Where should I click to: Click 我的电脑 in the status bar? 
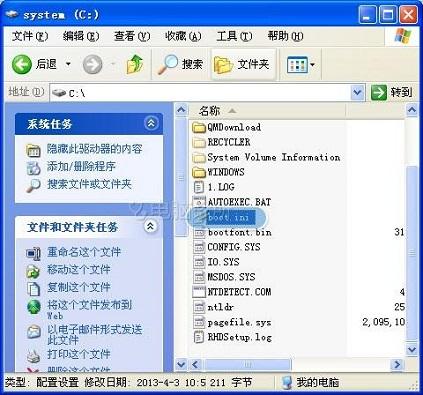pos(310,382)
